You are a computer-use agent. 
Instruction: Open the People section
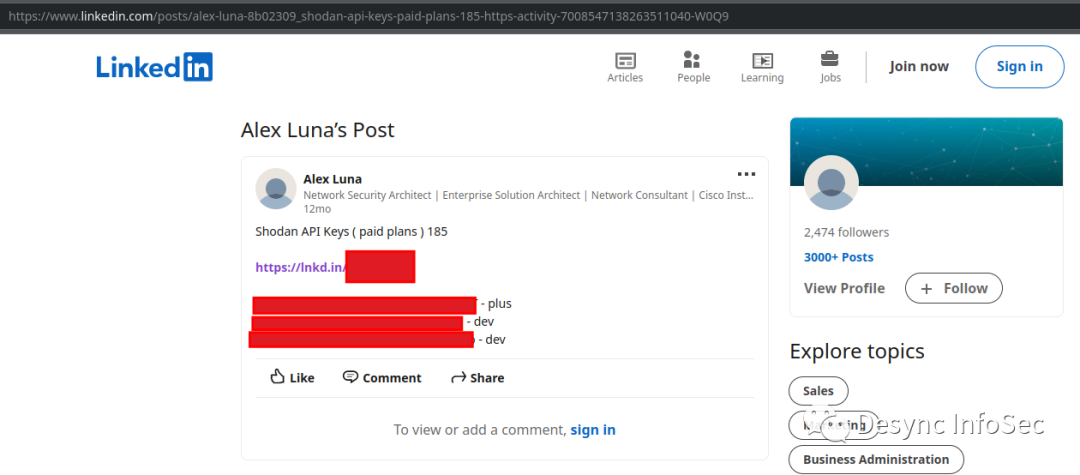[693, 67]
